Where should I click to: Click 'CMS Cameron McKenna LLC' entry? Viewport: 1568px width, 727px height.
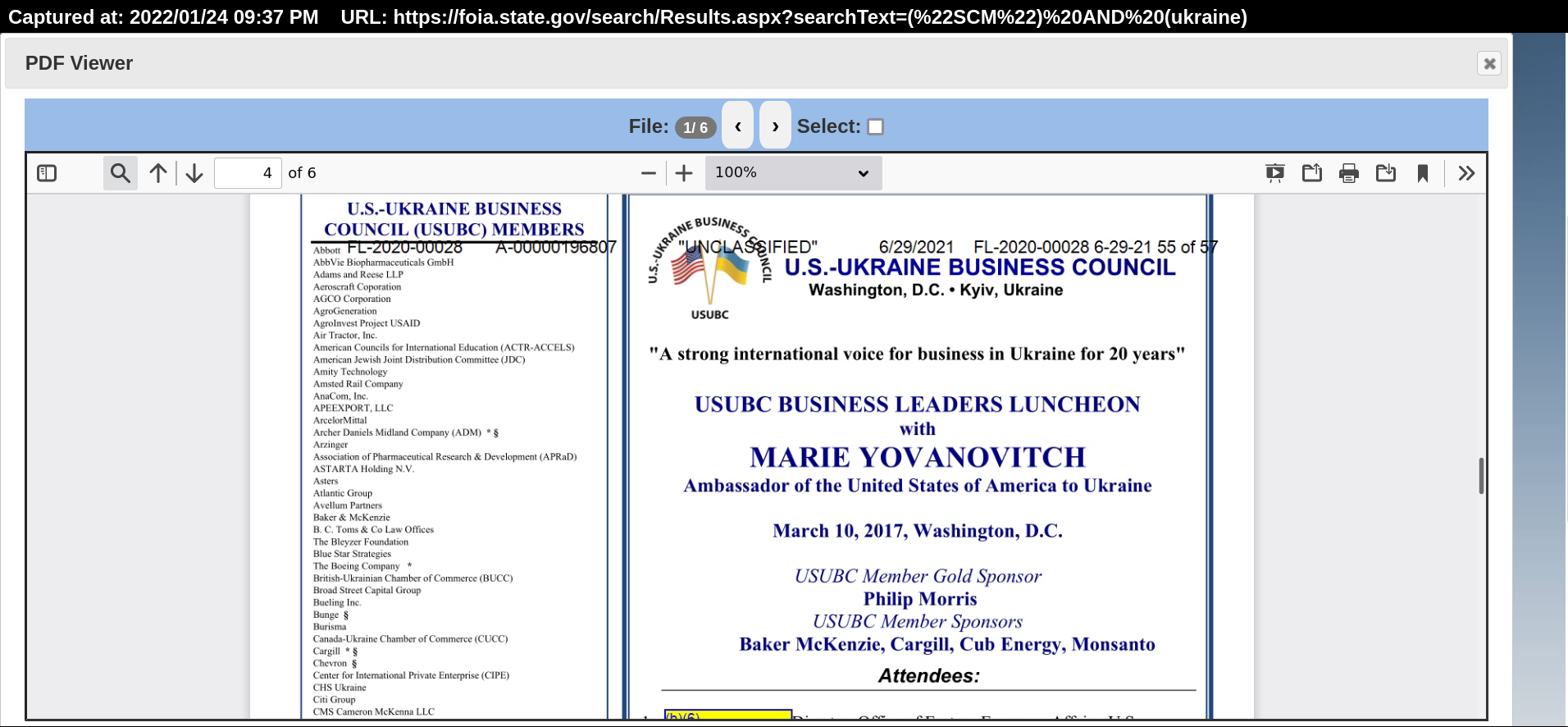(374, 712)
